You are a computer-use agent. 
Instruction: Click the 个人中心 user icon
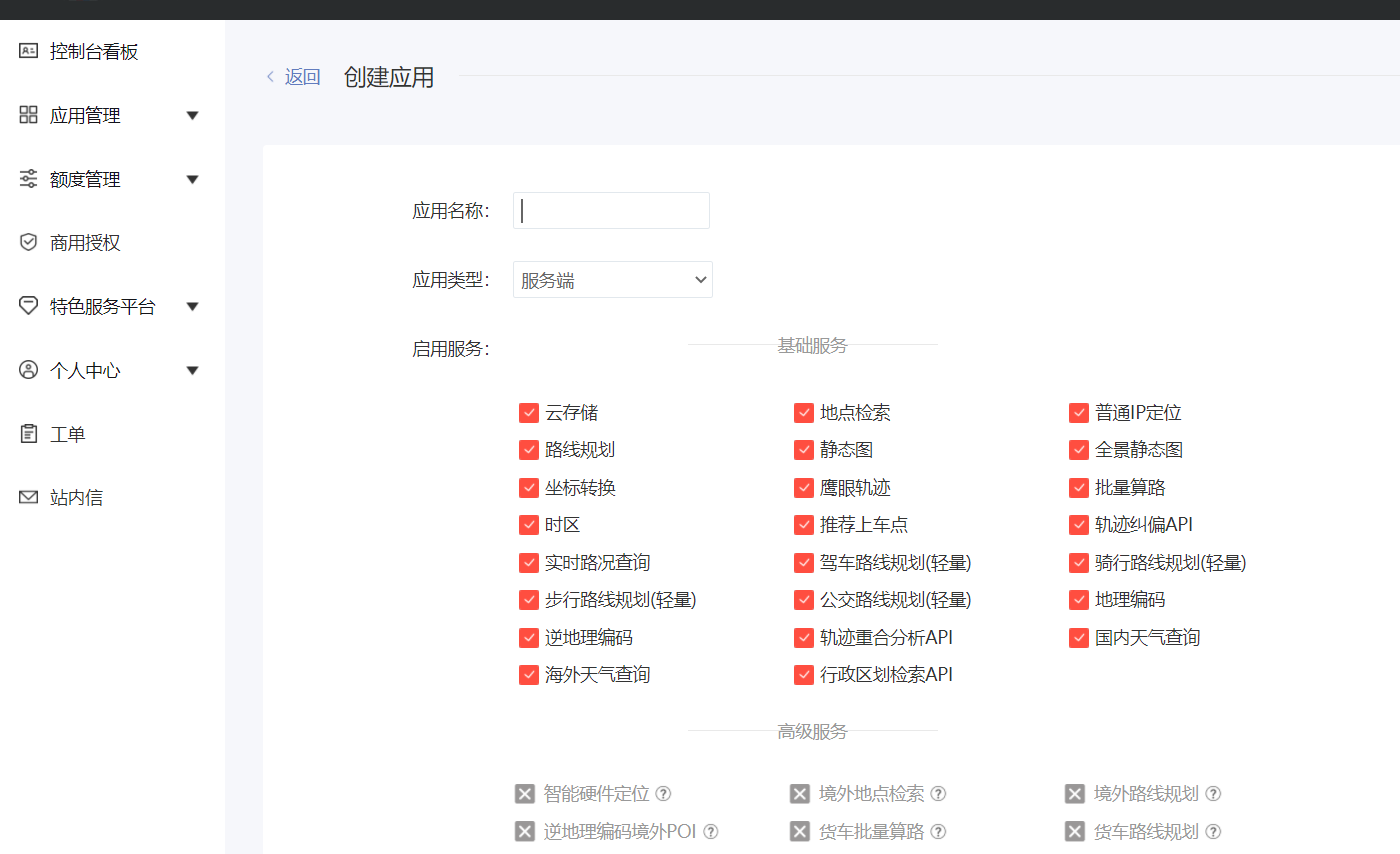[28, 370]
